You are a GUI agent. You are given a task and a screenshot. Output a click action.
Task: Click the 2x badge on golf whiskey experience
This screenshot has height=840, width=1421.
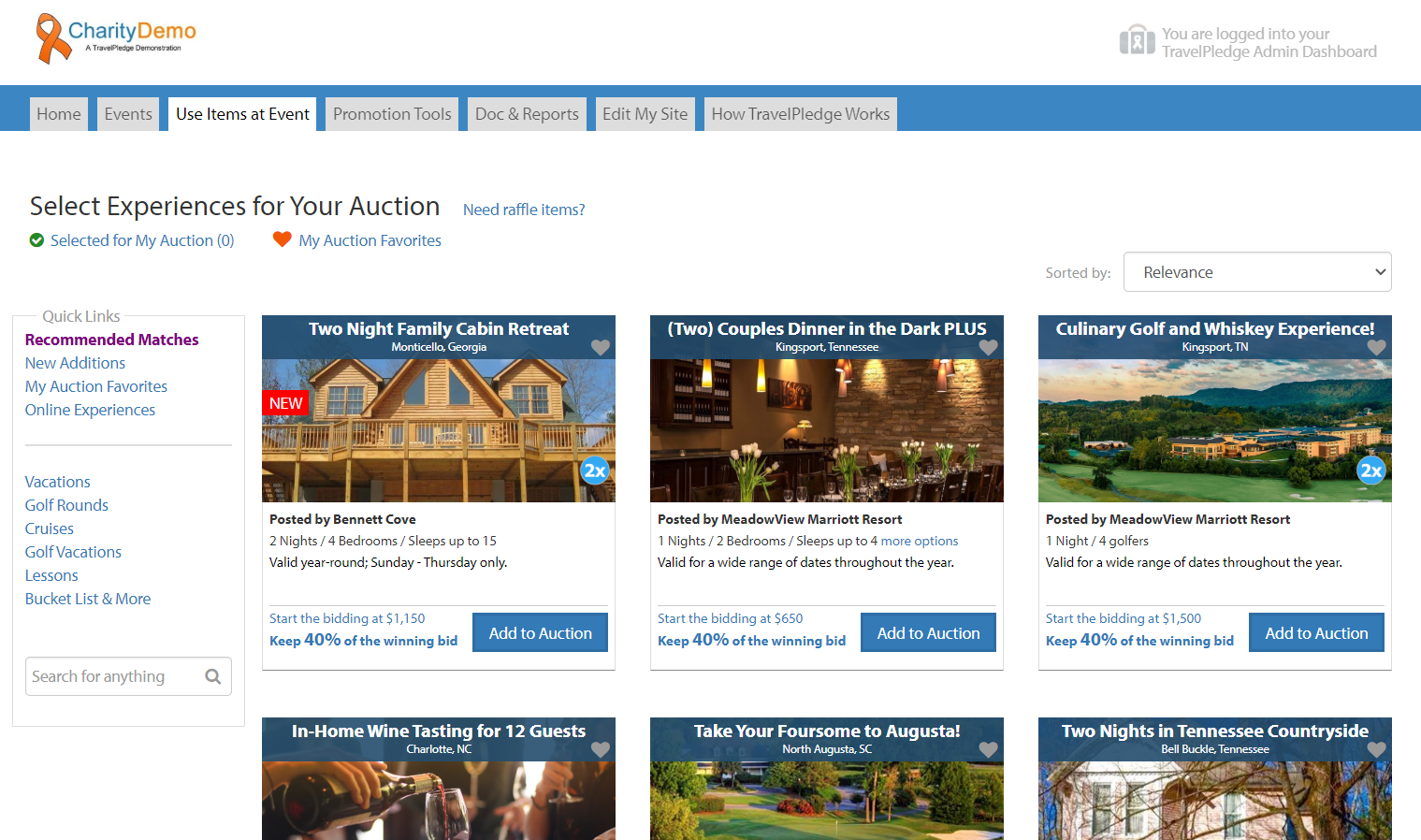point(1371,471)
